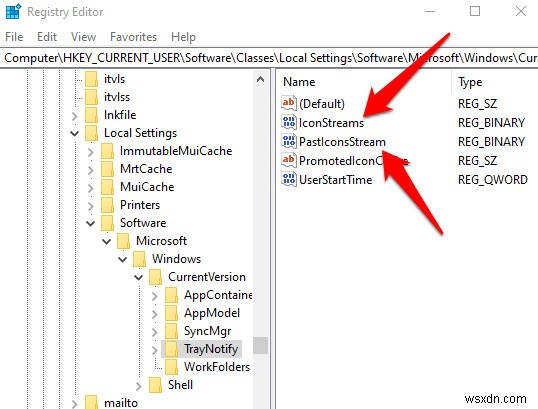Click the CurrentVersion folder icon

tap(155, 277)
